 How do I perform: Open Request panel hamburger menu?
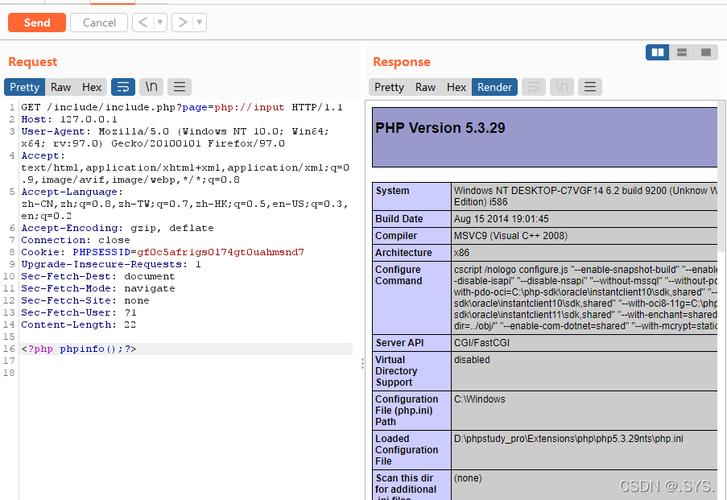(x=179, y=87)
